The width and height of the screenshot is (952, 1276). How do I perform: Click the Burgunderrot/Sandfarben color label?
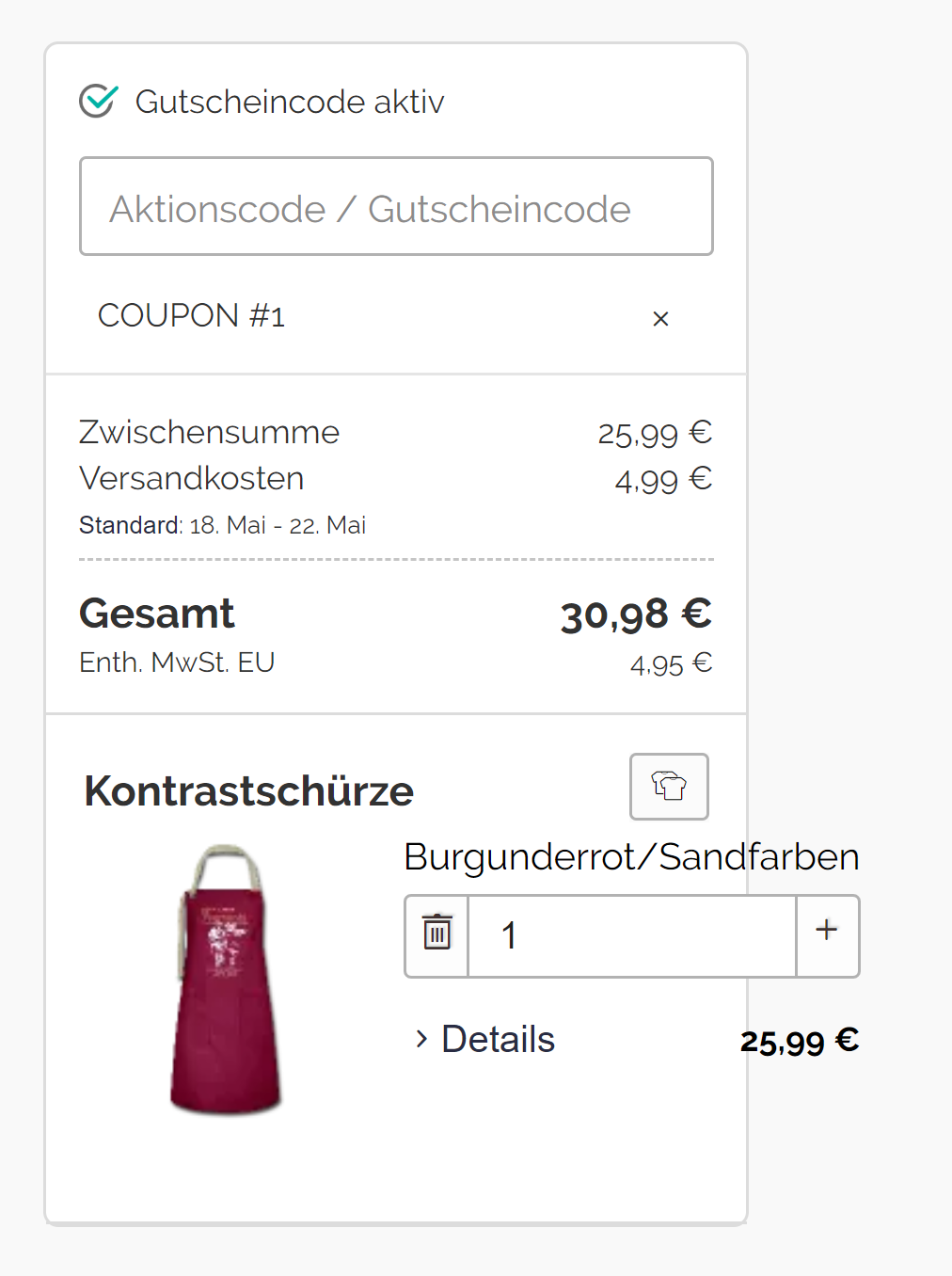click(631, 856)
